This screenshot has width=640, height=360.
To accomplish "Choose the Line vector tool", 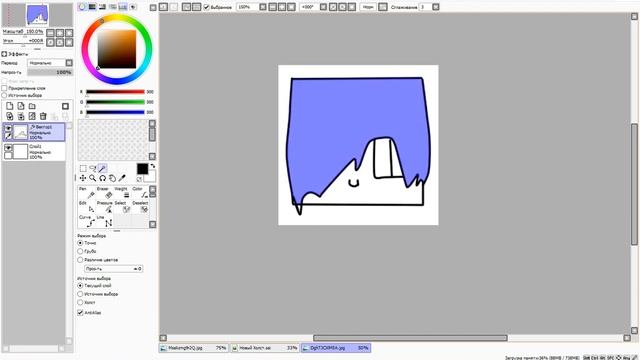I will pyautogui.click(x=104, y=221).
